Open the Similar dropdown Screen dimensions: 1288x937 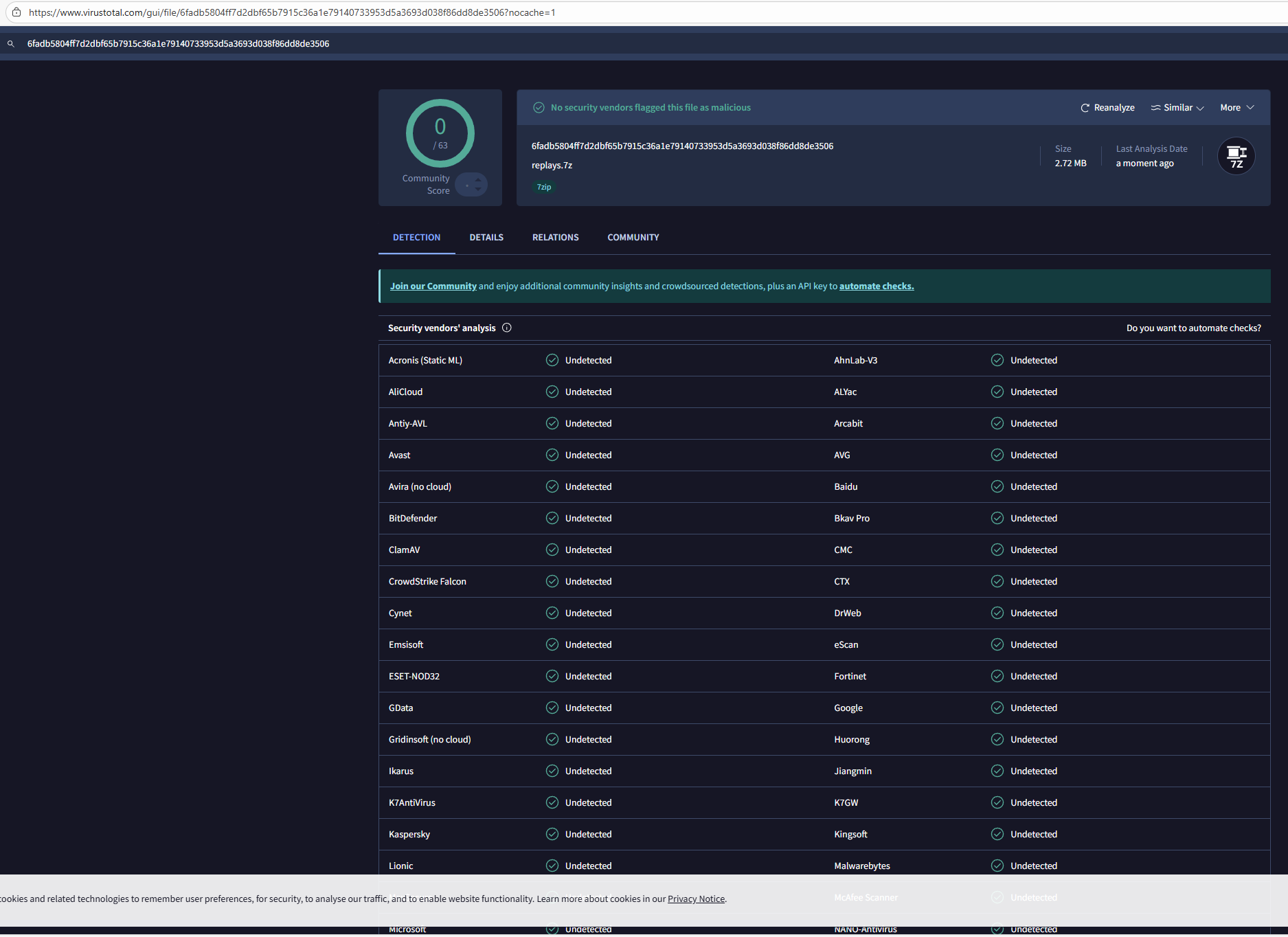pyautogui.click(x=1177, y=108)
